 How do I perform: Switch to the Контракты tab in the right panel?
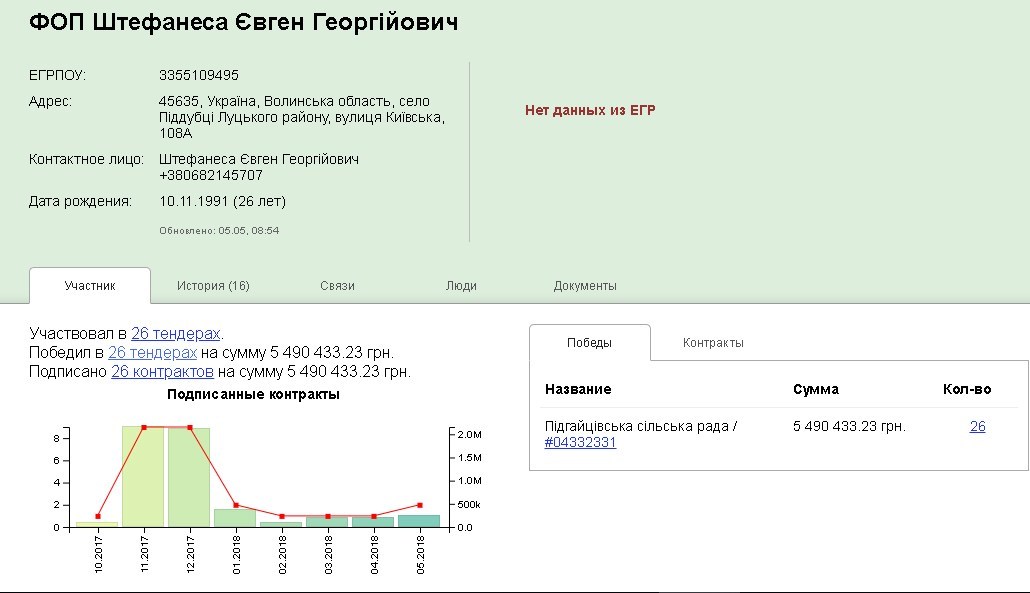[713, 343]
